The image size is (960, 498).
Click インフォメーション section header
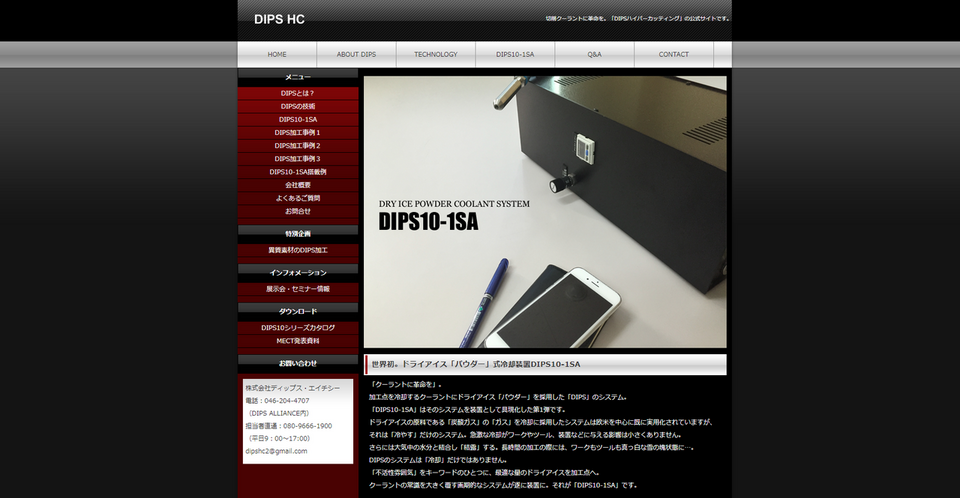[x=298, y=273]
